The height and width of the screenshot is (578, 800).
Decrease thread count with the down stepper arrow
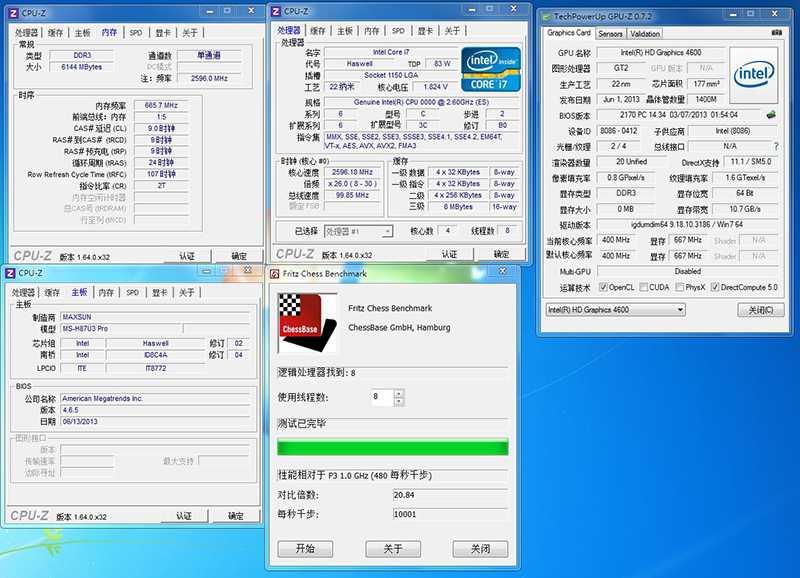click(399, 401)
